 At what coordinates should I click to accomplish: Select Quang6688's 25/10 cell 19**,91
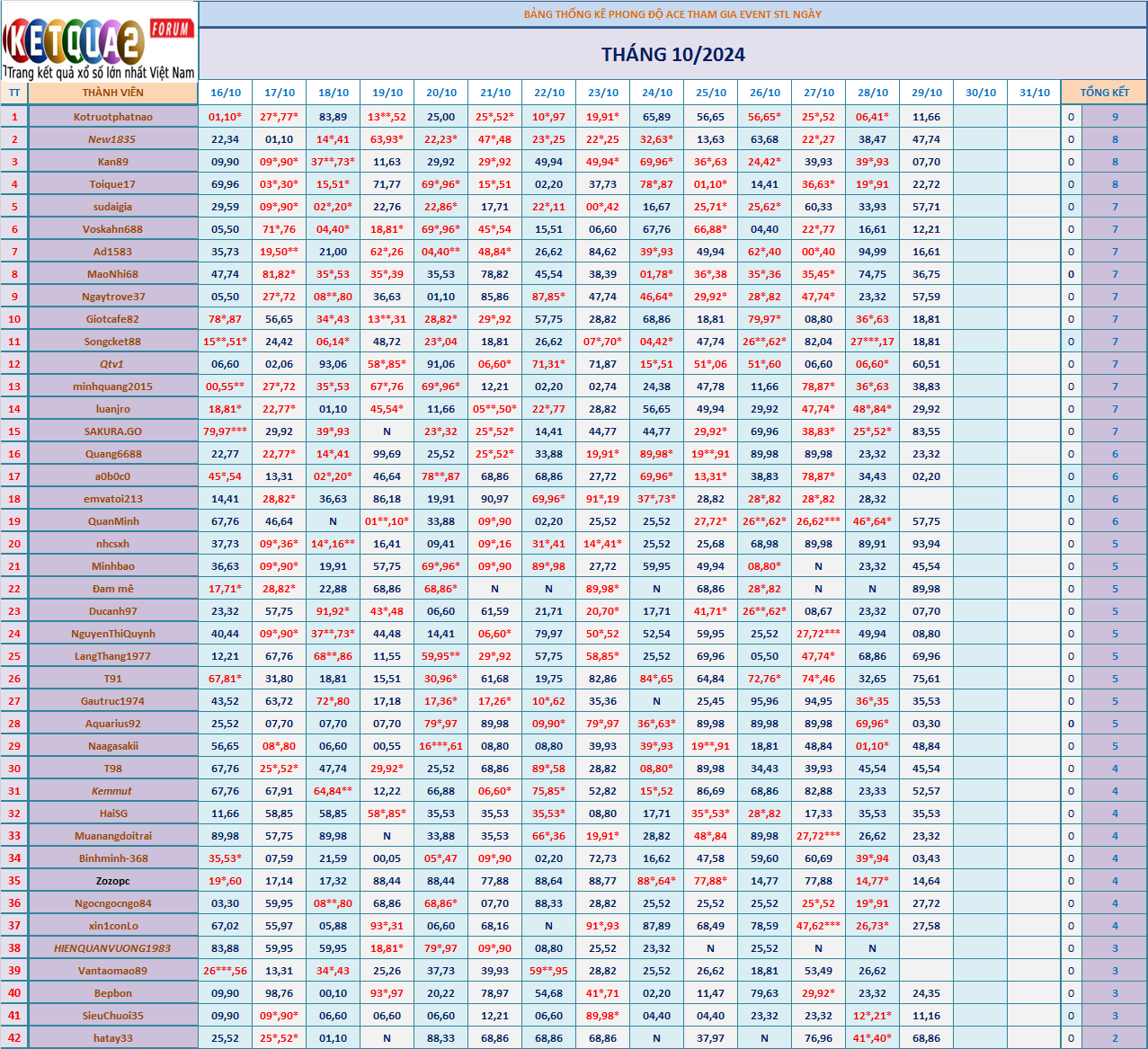click(x=711, y=454)
